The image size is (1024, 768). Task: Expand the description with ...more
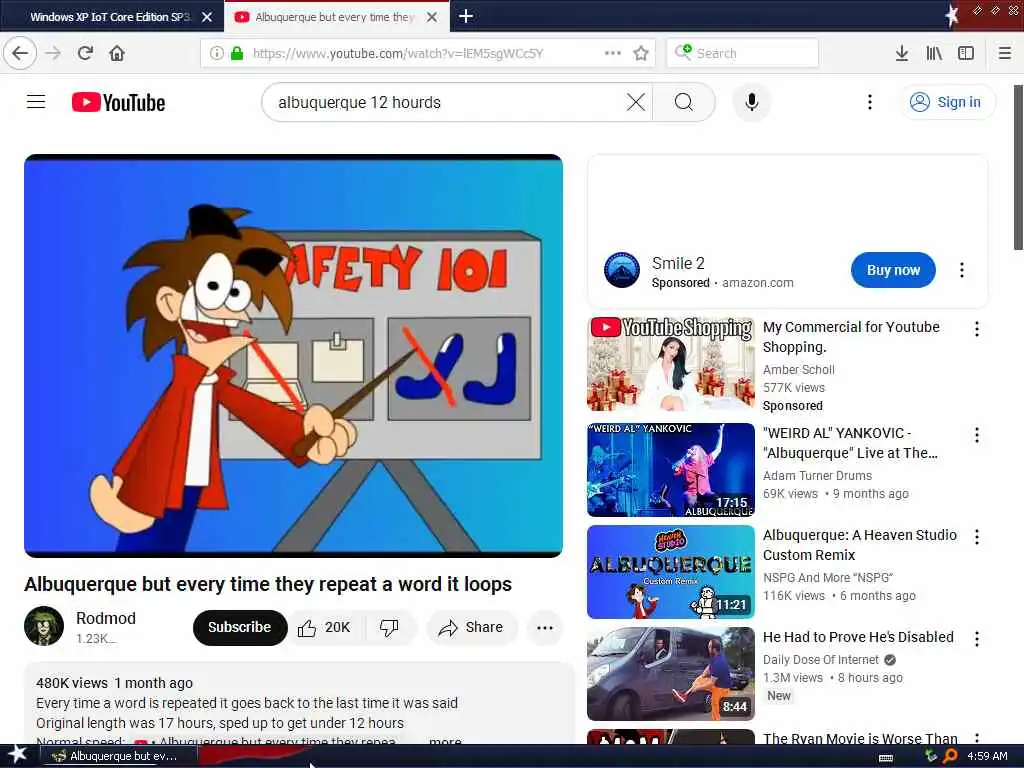445,741
